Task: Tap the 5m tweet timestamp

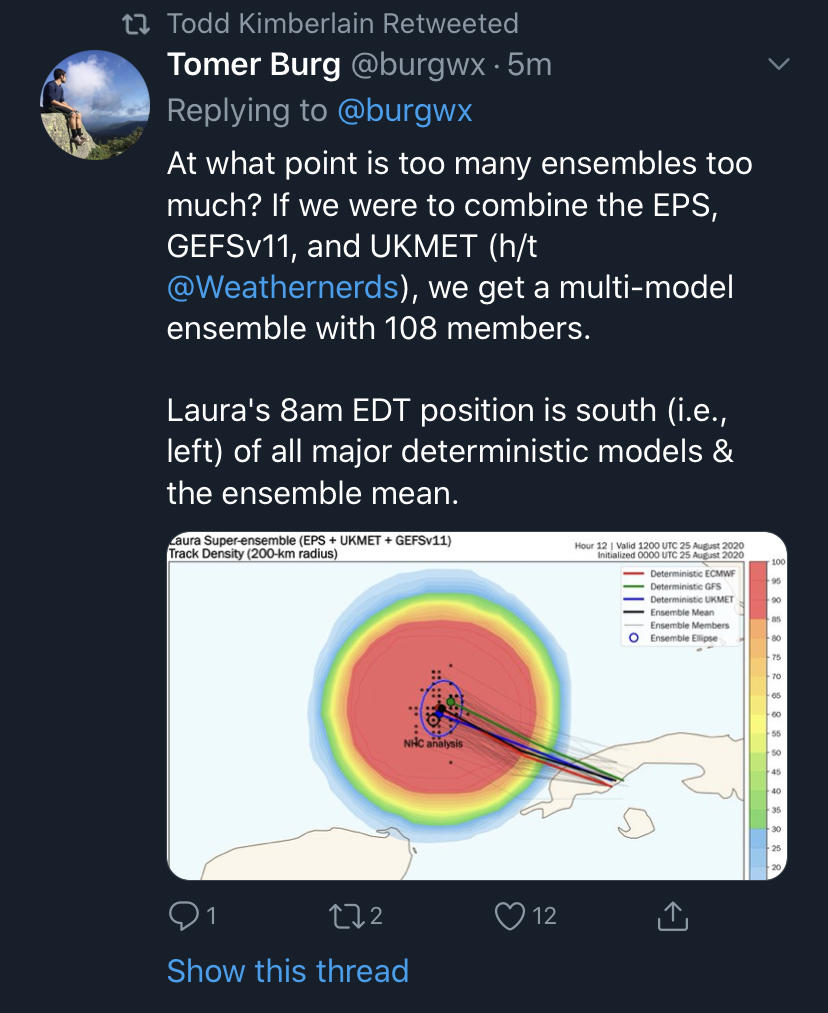Action: point(530,64)
